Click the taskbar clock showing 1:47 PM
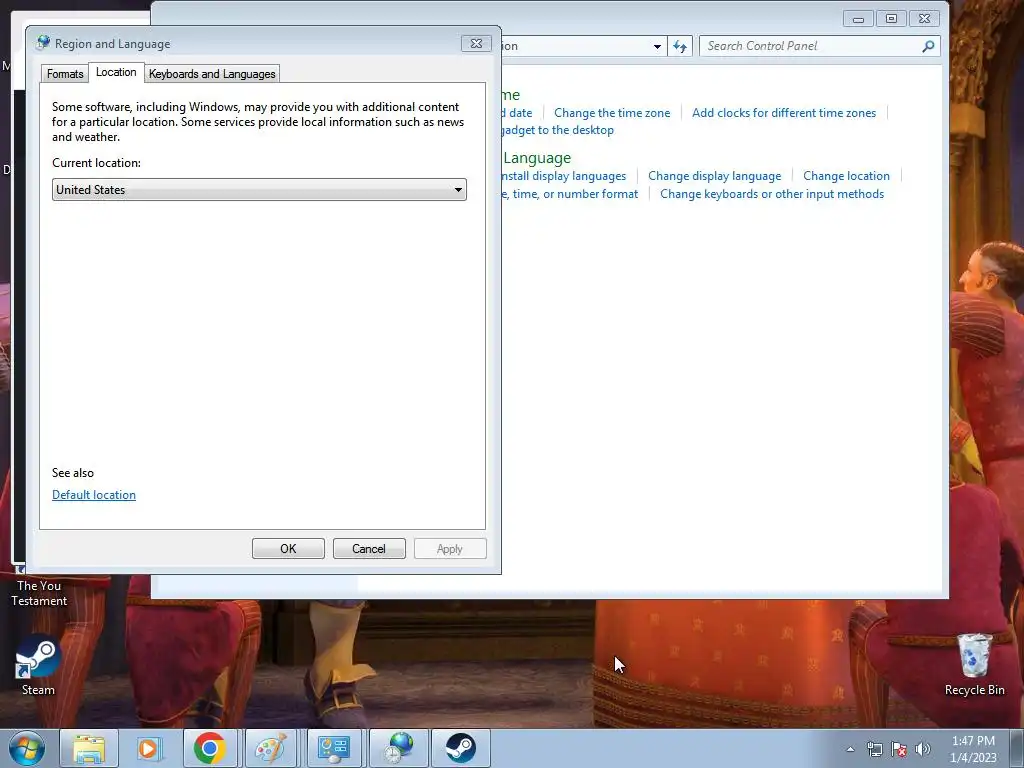The height and width of the screenshot is (768, 1024). point(973,749)
